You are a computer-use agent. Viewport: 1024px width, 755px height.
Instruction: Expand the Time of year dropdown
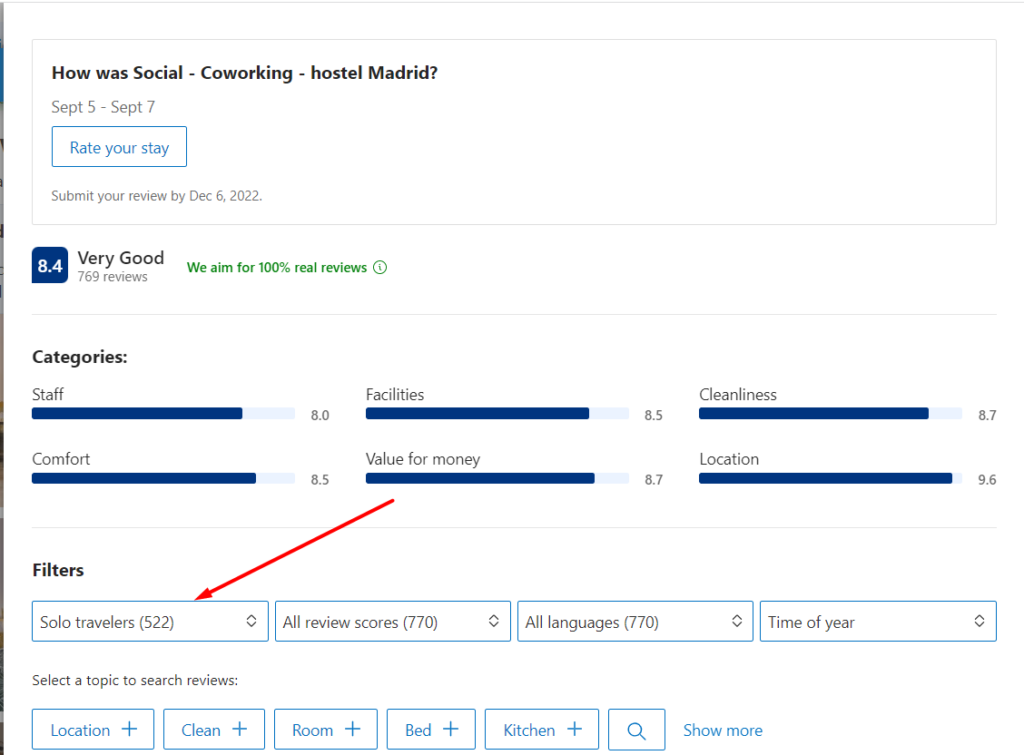878,621
